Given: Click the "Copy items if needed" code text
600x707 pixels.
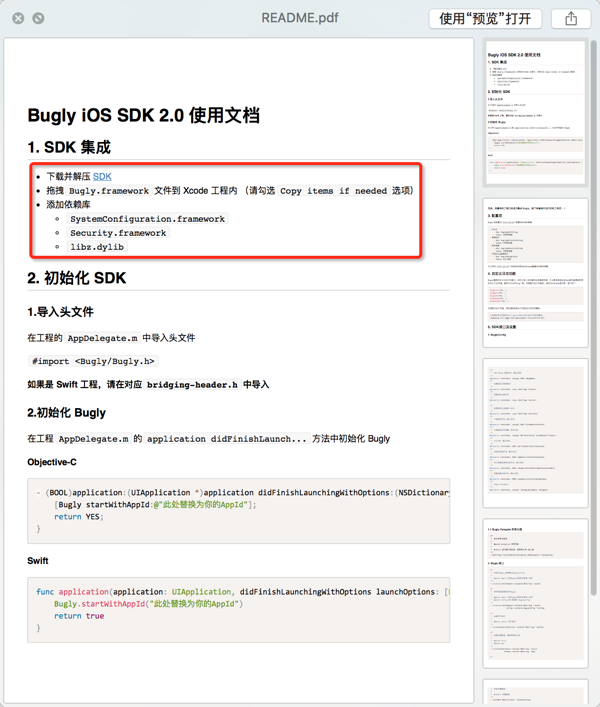Looking at the screenshot, I should click(x=334, y=191).
